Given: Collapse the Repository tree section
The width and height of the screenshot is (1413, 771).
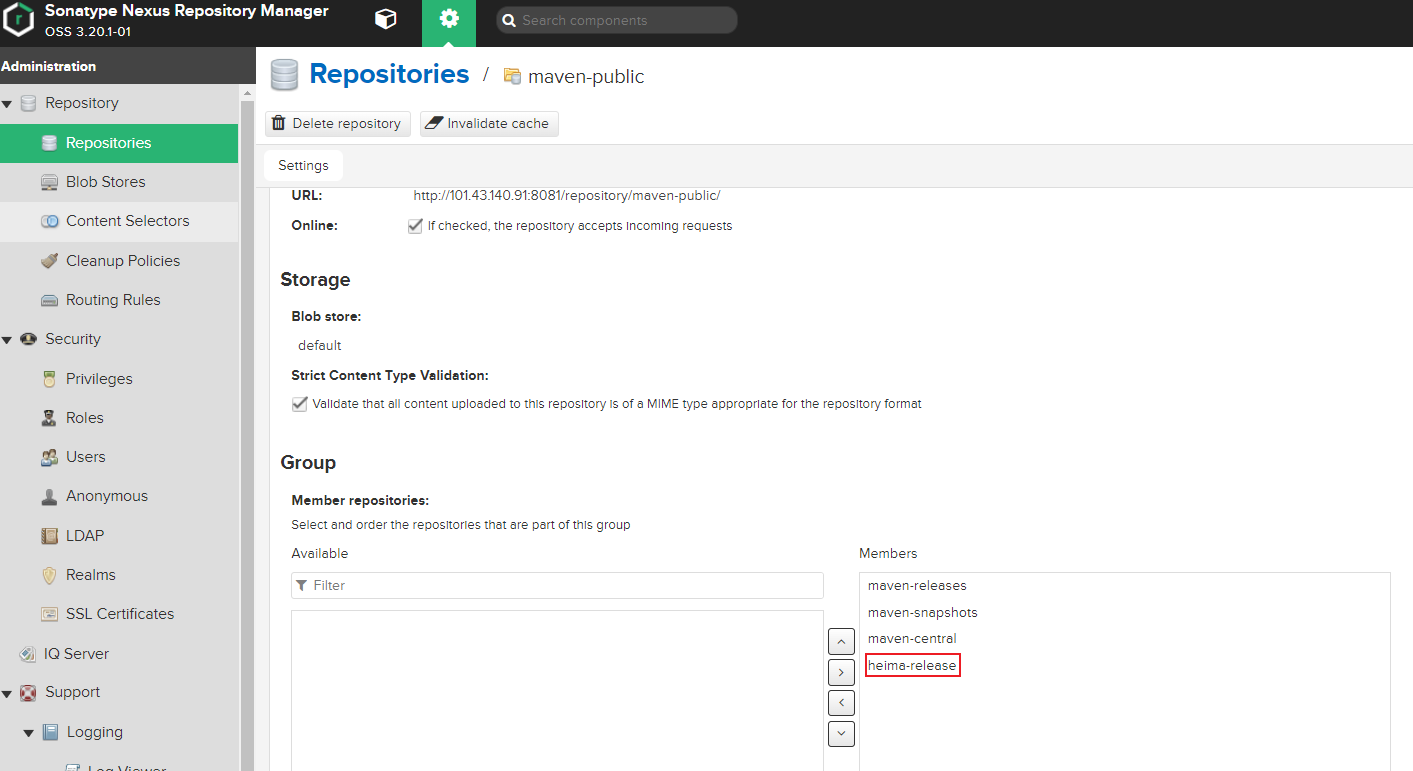Looking at the screenshot, I should pos(7,103).
